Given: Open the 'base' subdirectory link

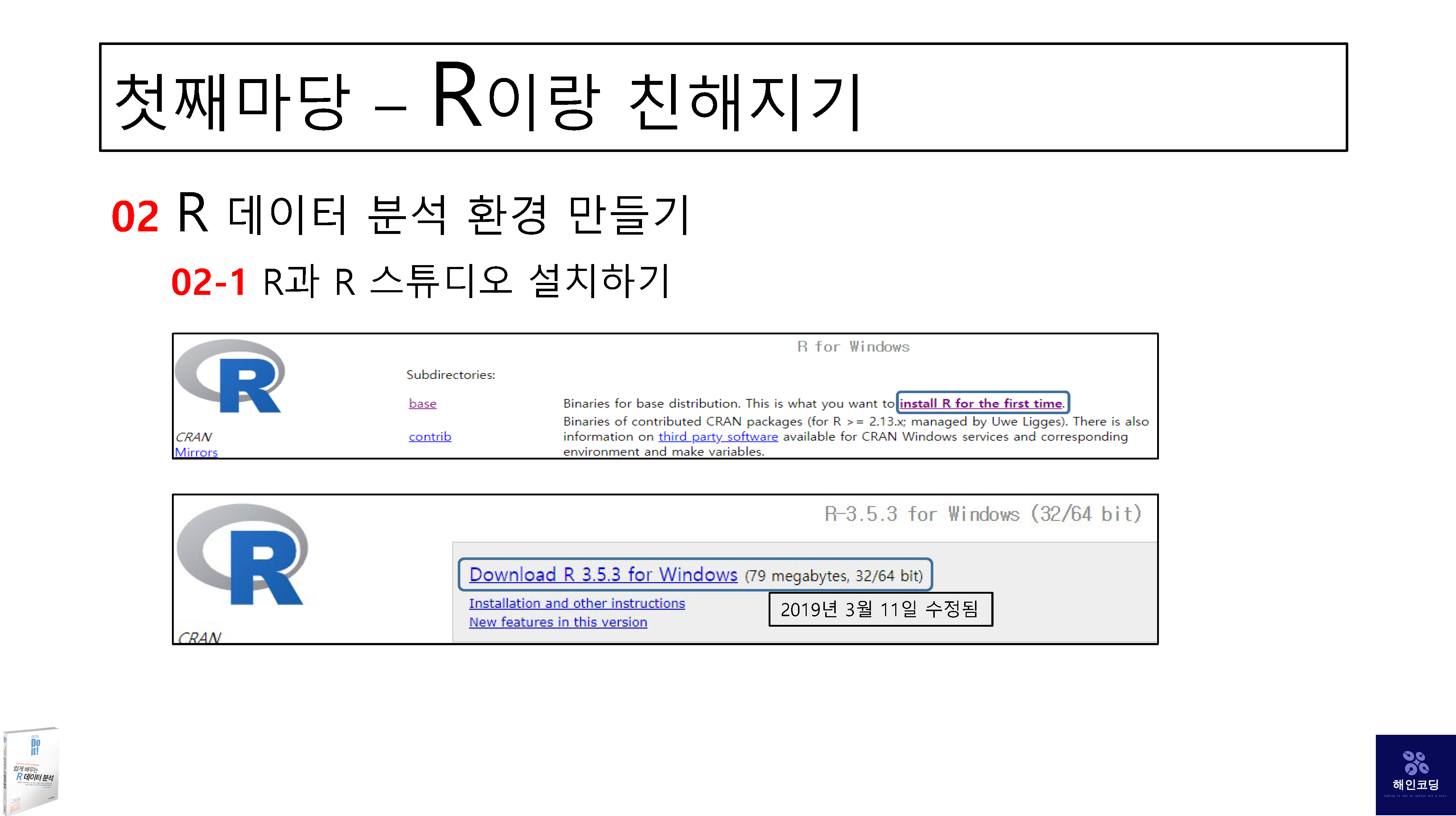Looking at the screenshot, I should (x=422, y=404).
